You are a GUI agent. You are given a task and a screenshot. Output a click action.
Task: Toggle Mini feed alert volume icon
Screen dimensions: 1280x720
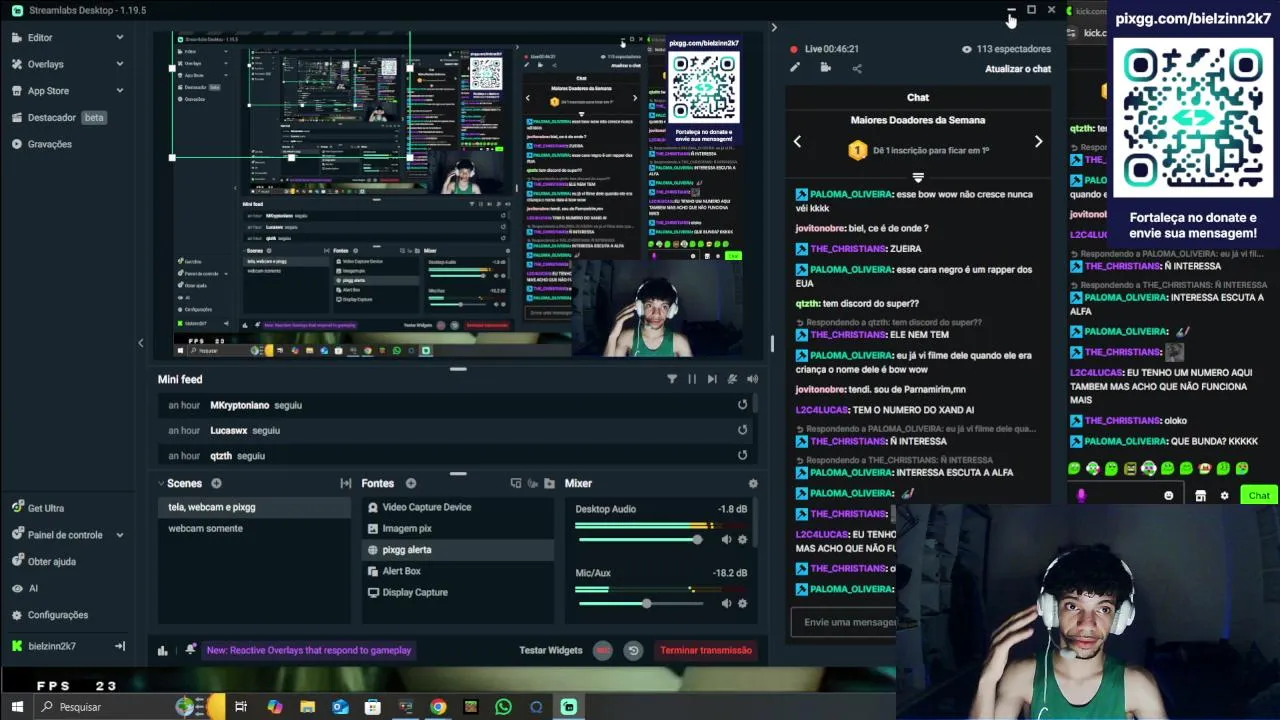[x=752, y=379]
